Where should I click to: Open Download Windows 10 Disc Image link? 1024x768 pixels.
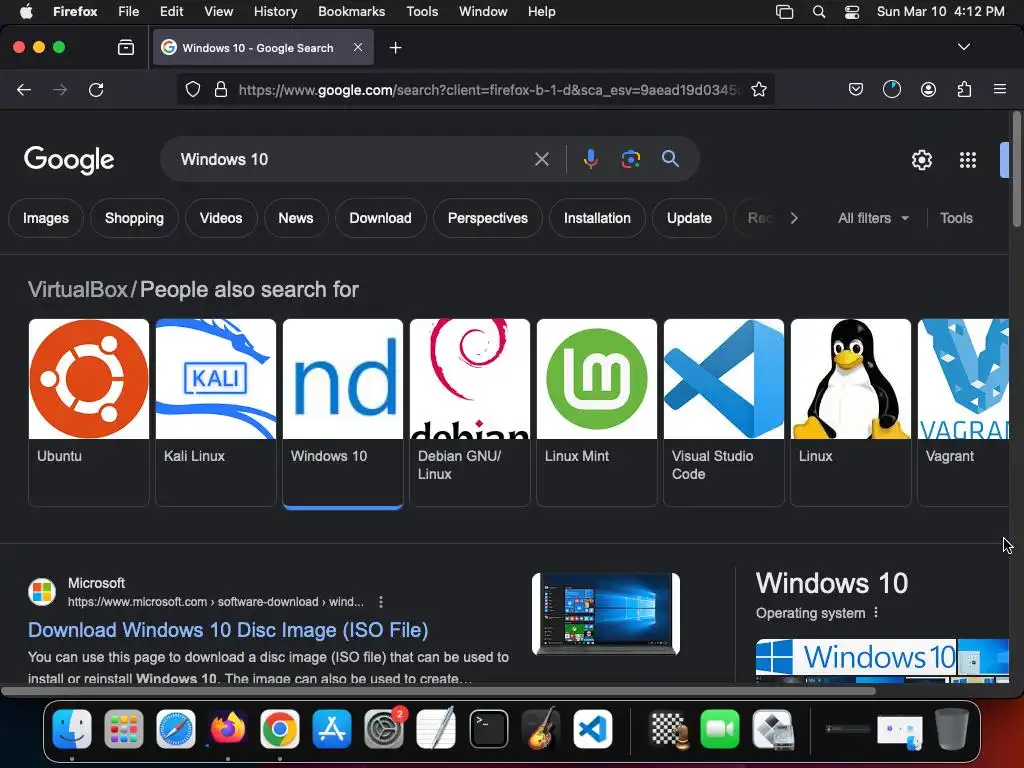[x=228, y=630]
